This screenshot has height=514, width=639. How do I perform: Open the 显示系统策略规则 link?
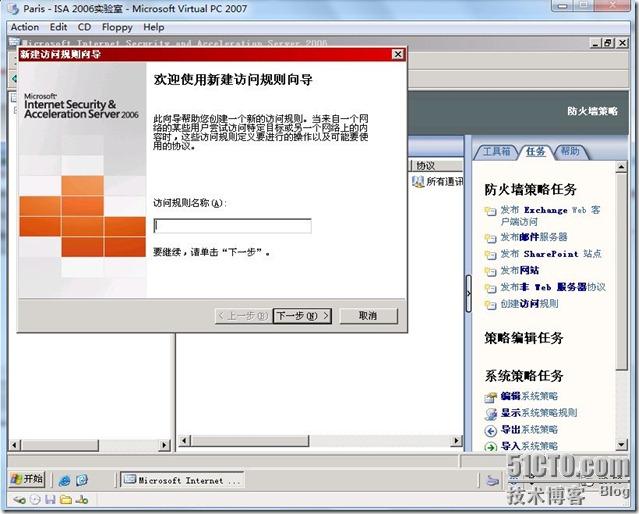[538, 413]
